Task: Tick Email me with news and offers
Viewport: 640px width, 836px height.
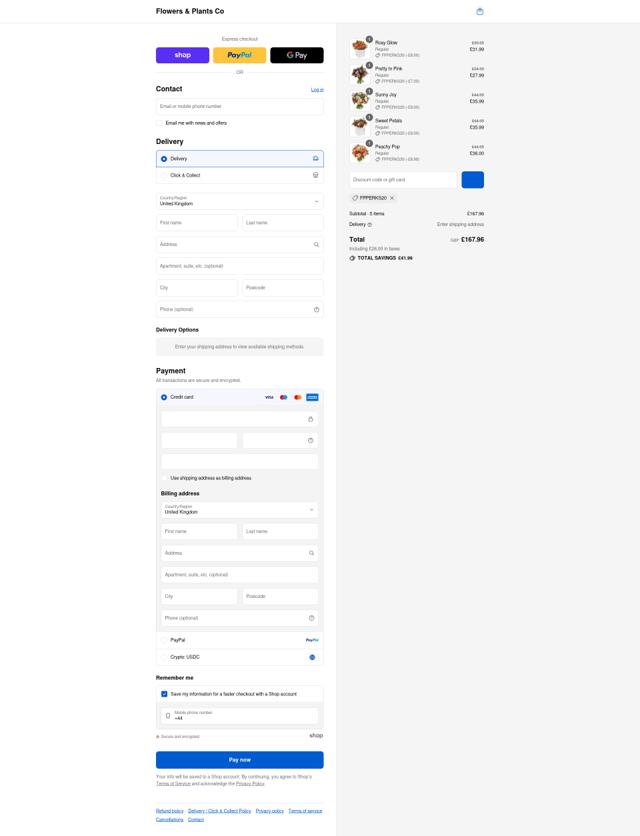Action: click(x=159, y=123)
